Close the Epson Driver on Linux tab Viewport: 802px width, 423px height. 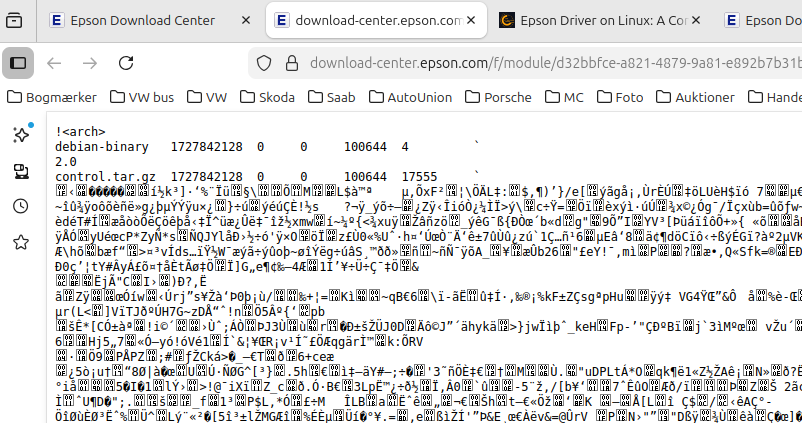pos(696,20)
